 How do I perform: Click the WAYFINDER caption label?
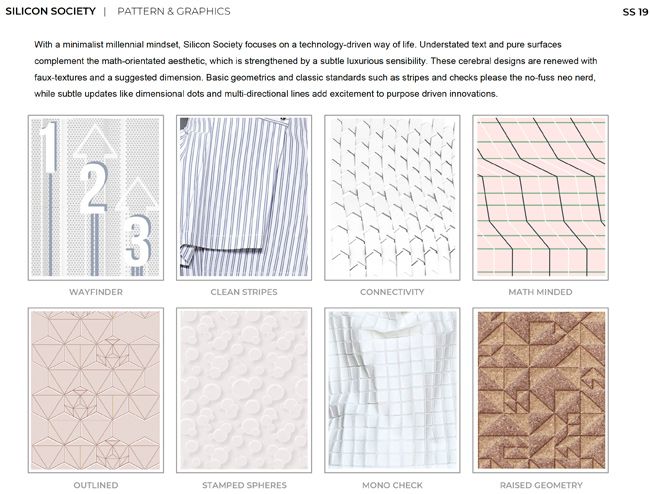(x=96, y=292)
